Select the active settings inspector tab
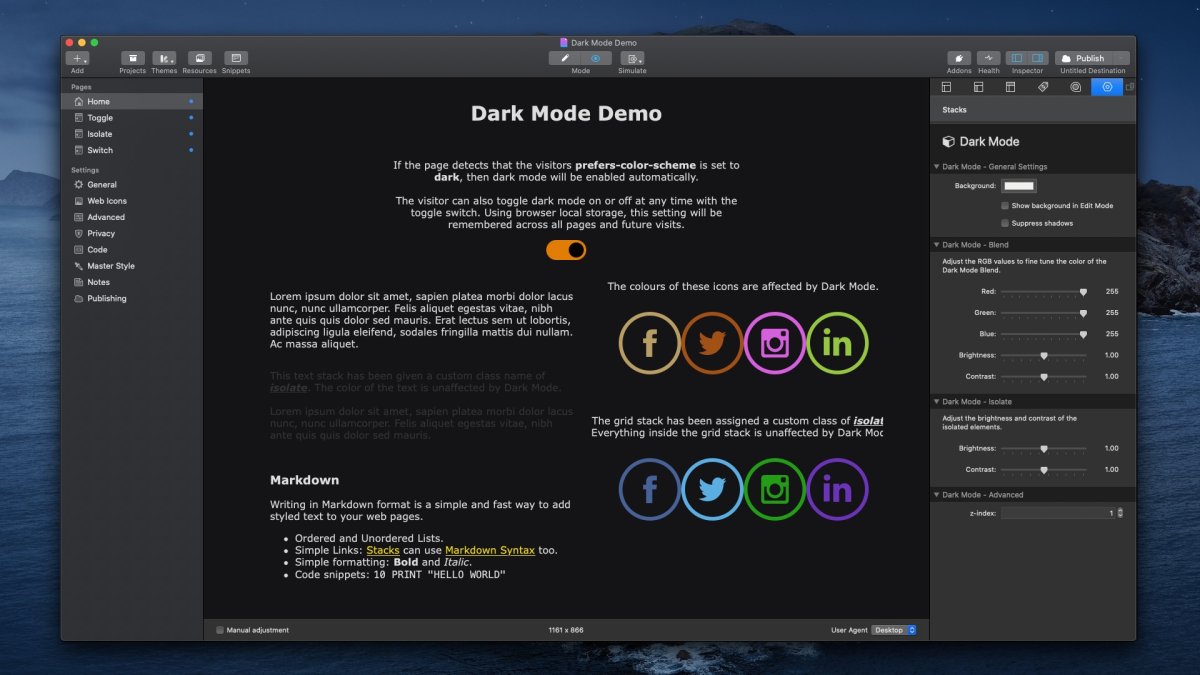1200x675 pixels. click(x=1107, y=87)
